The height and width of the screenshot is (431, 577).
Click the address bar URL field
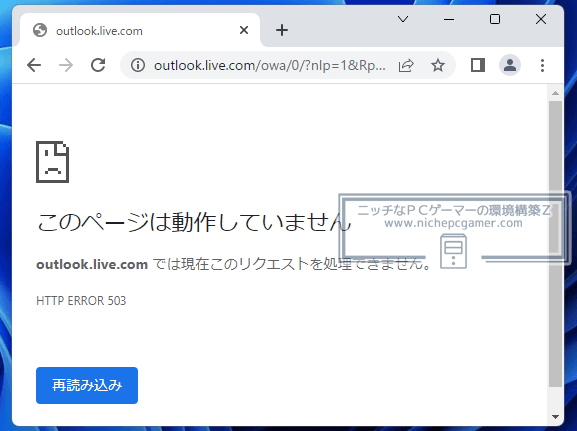click(270, 66)
